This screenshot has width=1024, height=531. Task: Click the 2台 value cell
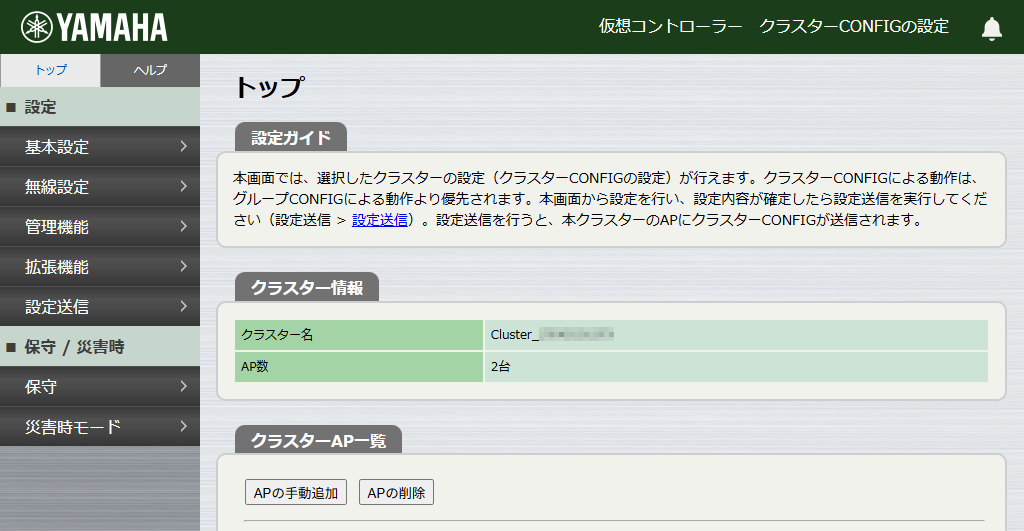[x=736, y=366]
